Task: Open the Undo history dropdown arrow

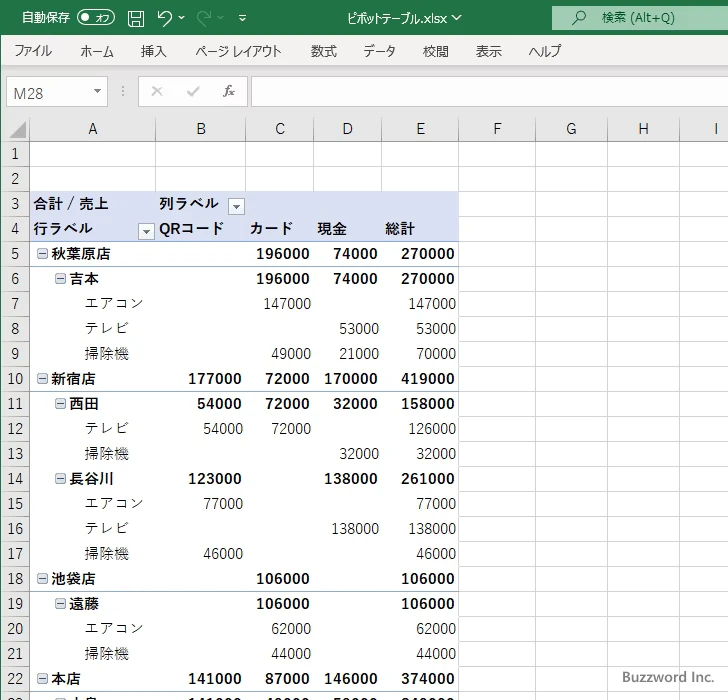Action: [x=182, y=18]
